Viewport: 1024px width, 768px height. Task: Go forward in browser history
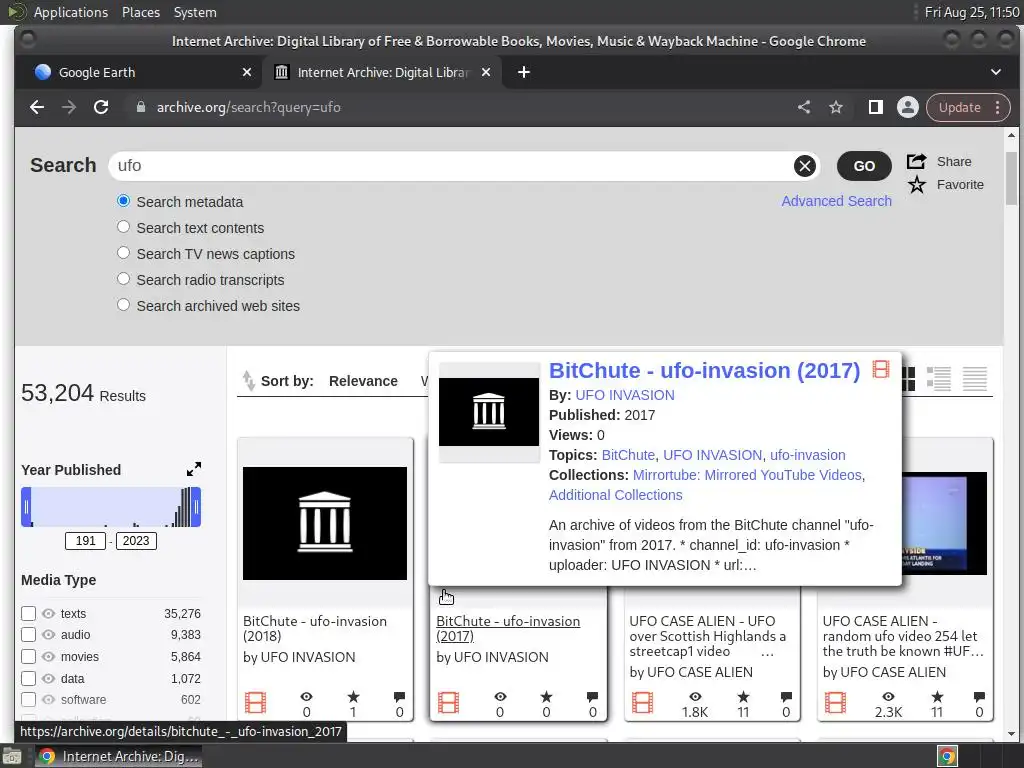click(69, 107)
